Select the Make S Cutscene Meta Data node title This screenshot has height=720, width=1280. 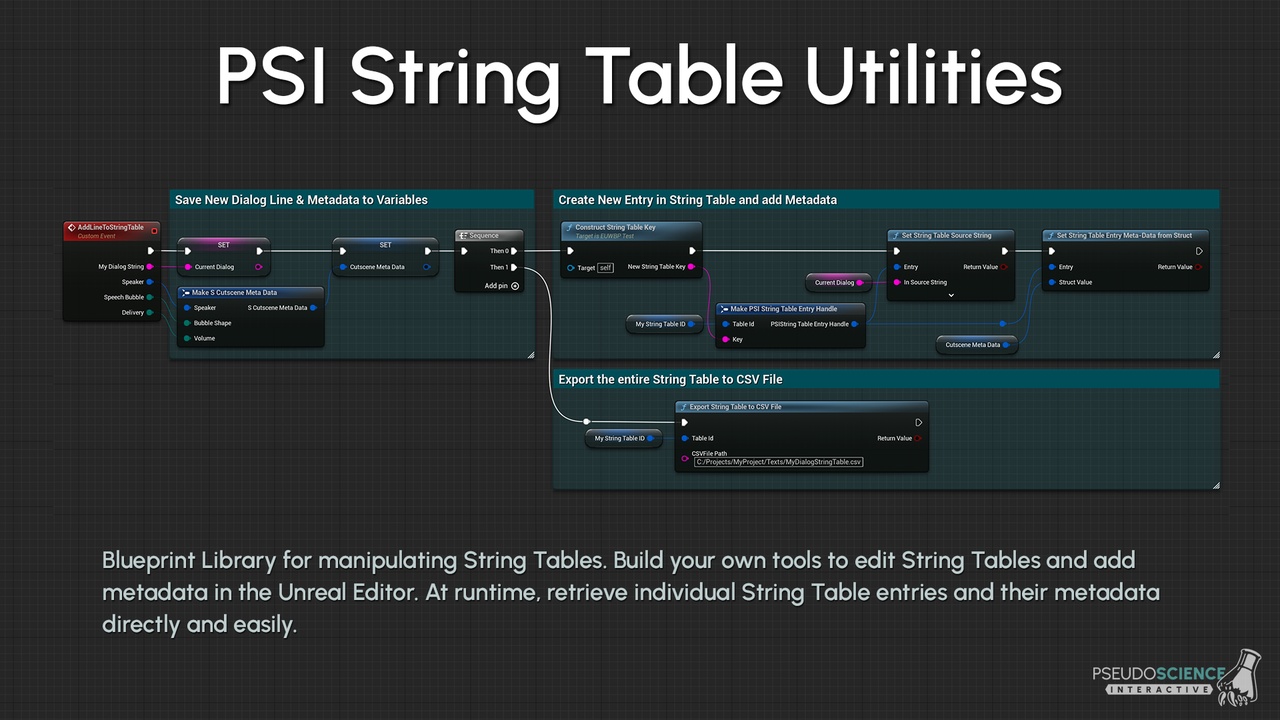pyautogui.click(x=234, y=293)
